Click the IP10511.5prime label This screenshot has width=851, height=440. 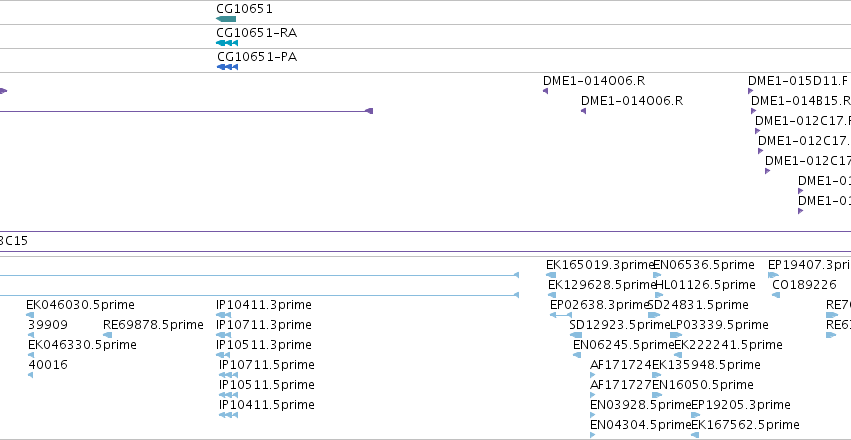(x=266, y=385)
